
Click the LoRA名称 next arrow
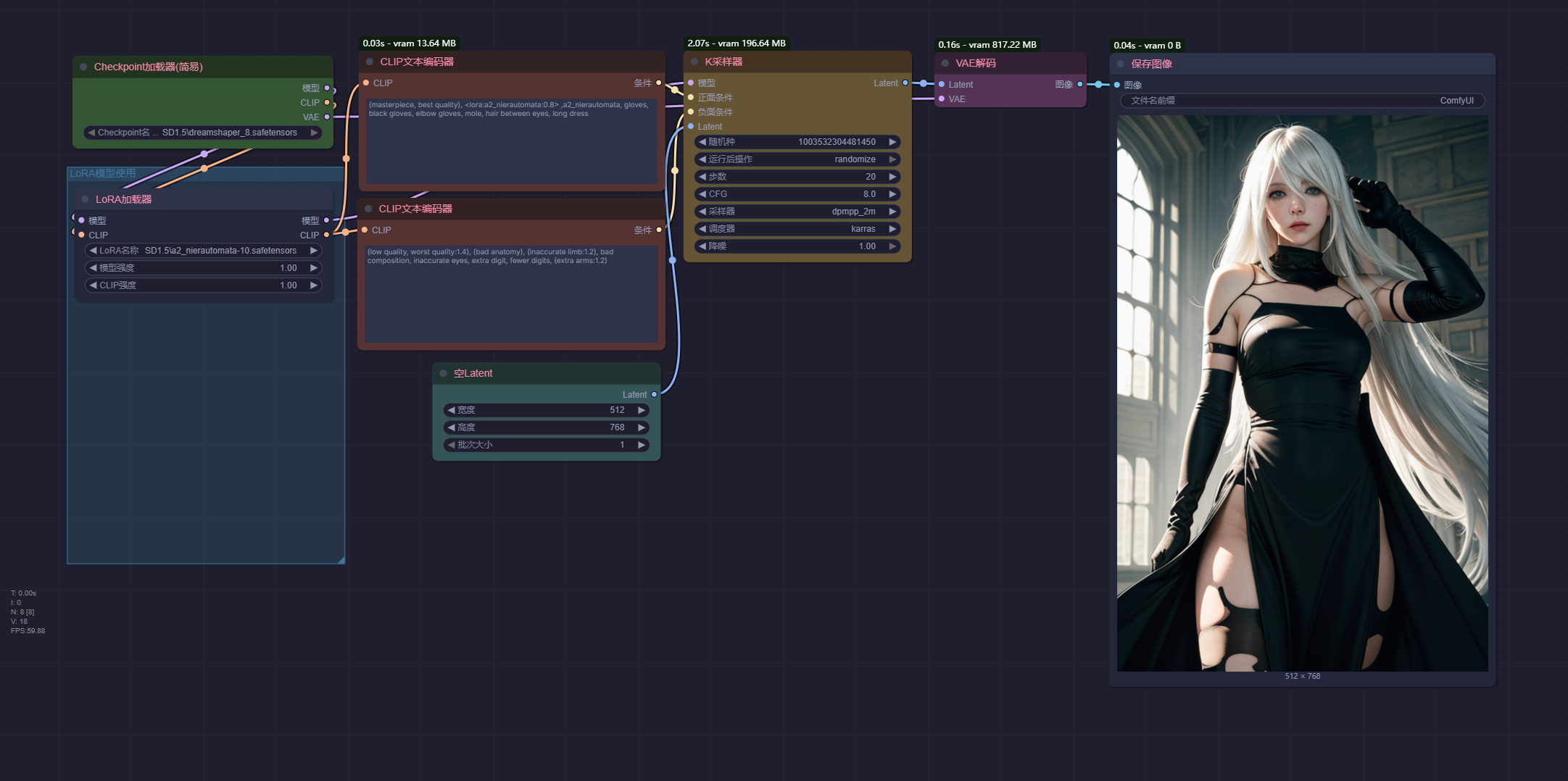pyautogui.click(x=313, y=251)
